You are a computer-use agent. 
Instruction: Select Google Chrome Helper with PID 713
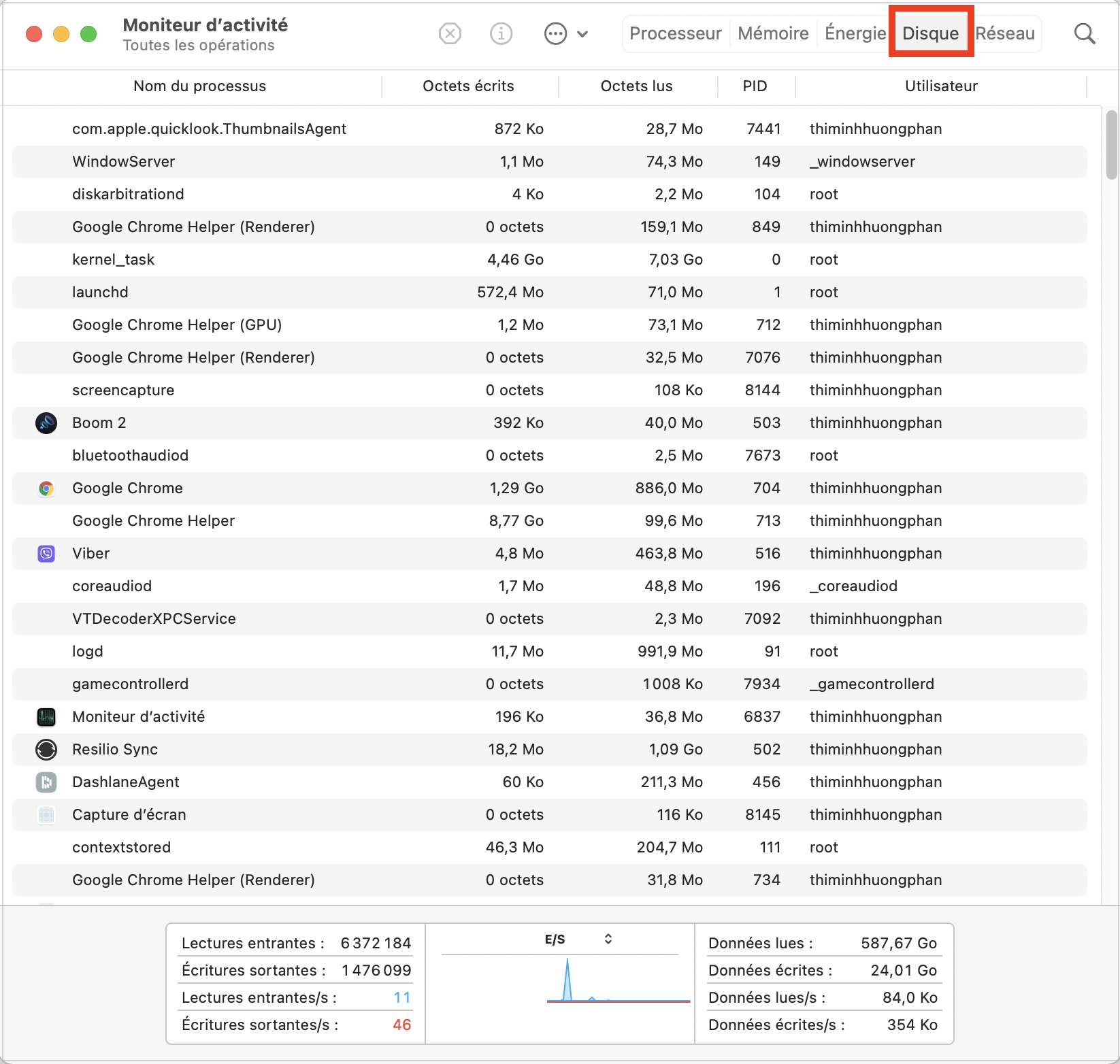550,521
